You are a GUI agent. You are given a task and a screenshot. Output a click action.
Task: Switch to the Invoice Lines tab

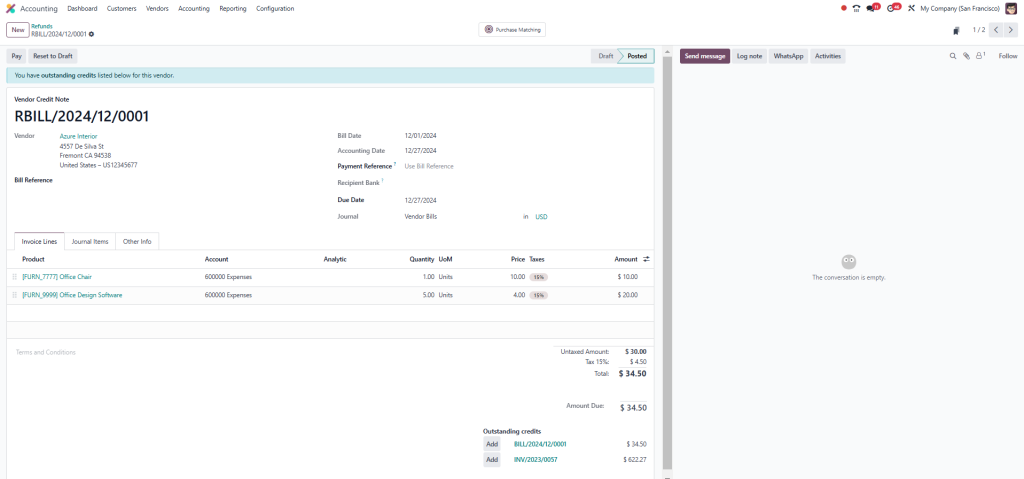[x=39, y=242]
